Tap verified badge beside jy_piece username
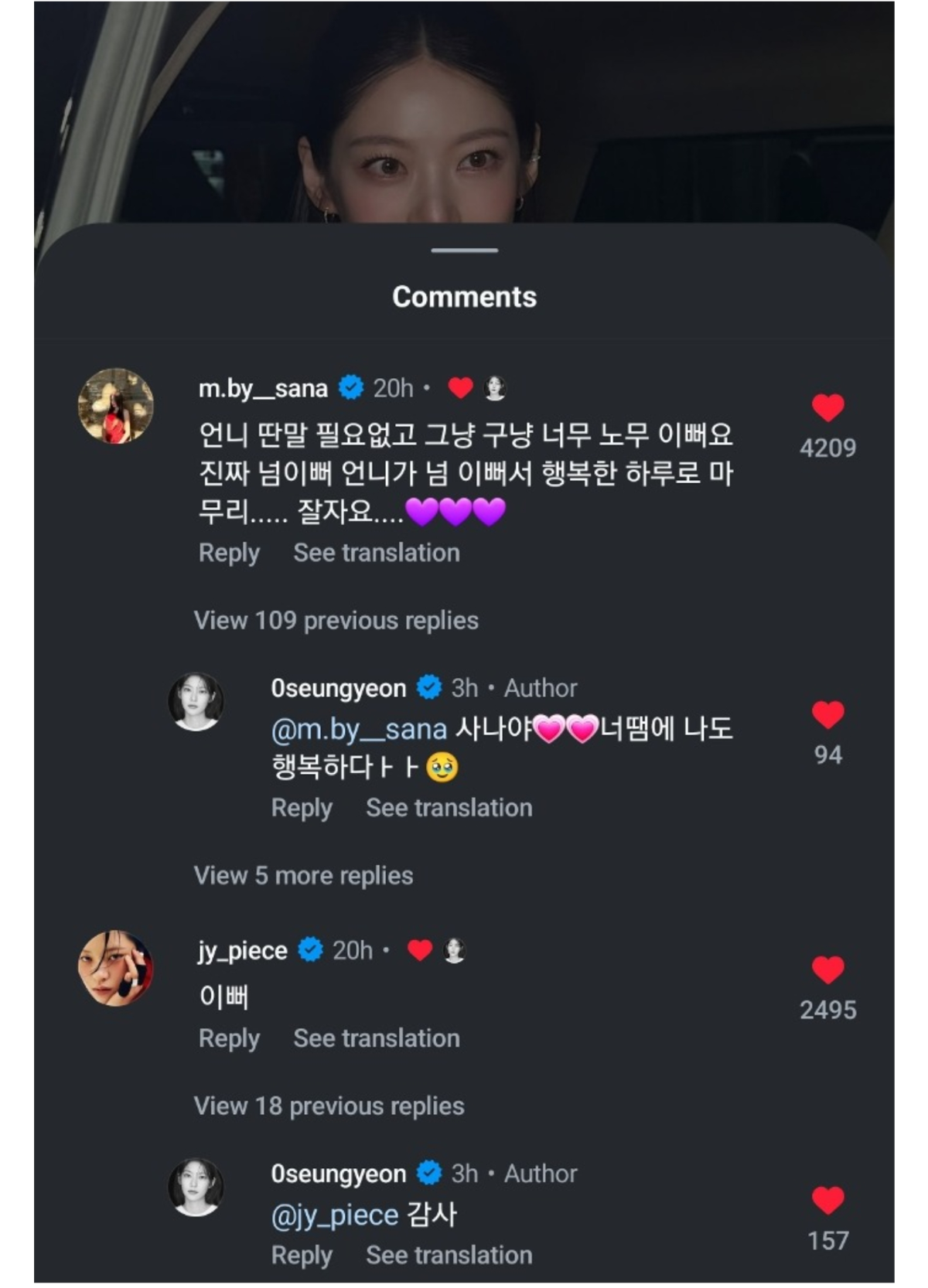The image size is (928, 1288). (x=311, y=950)
